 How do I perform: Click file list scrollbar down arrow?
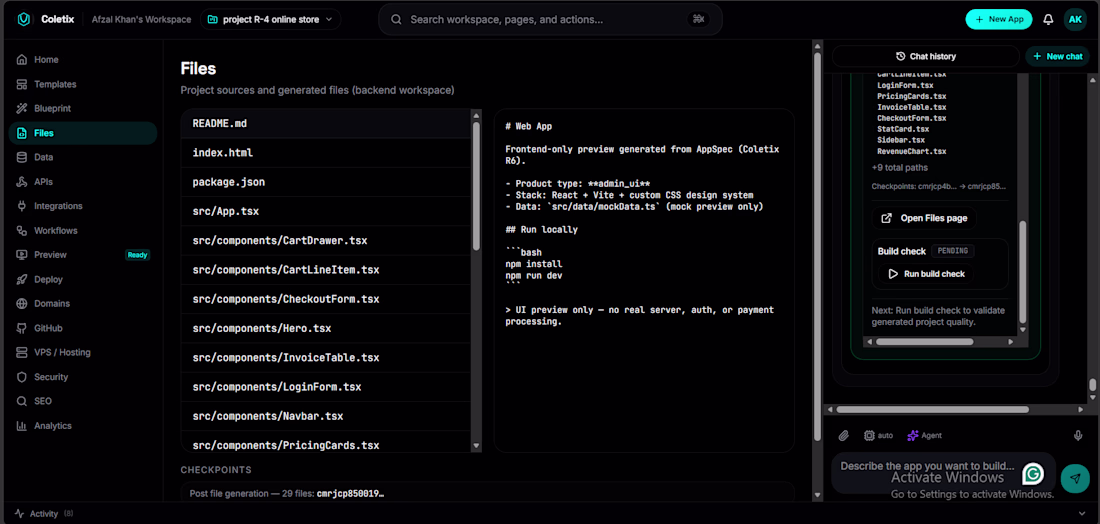(x=476, y=445)
